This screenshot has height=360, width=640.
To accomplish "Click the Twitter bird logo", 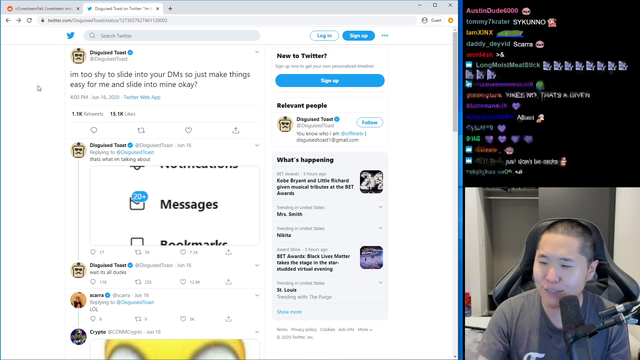I will click(71, 36).
